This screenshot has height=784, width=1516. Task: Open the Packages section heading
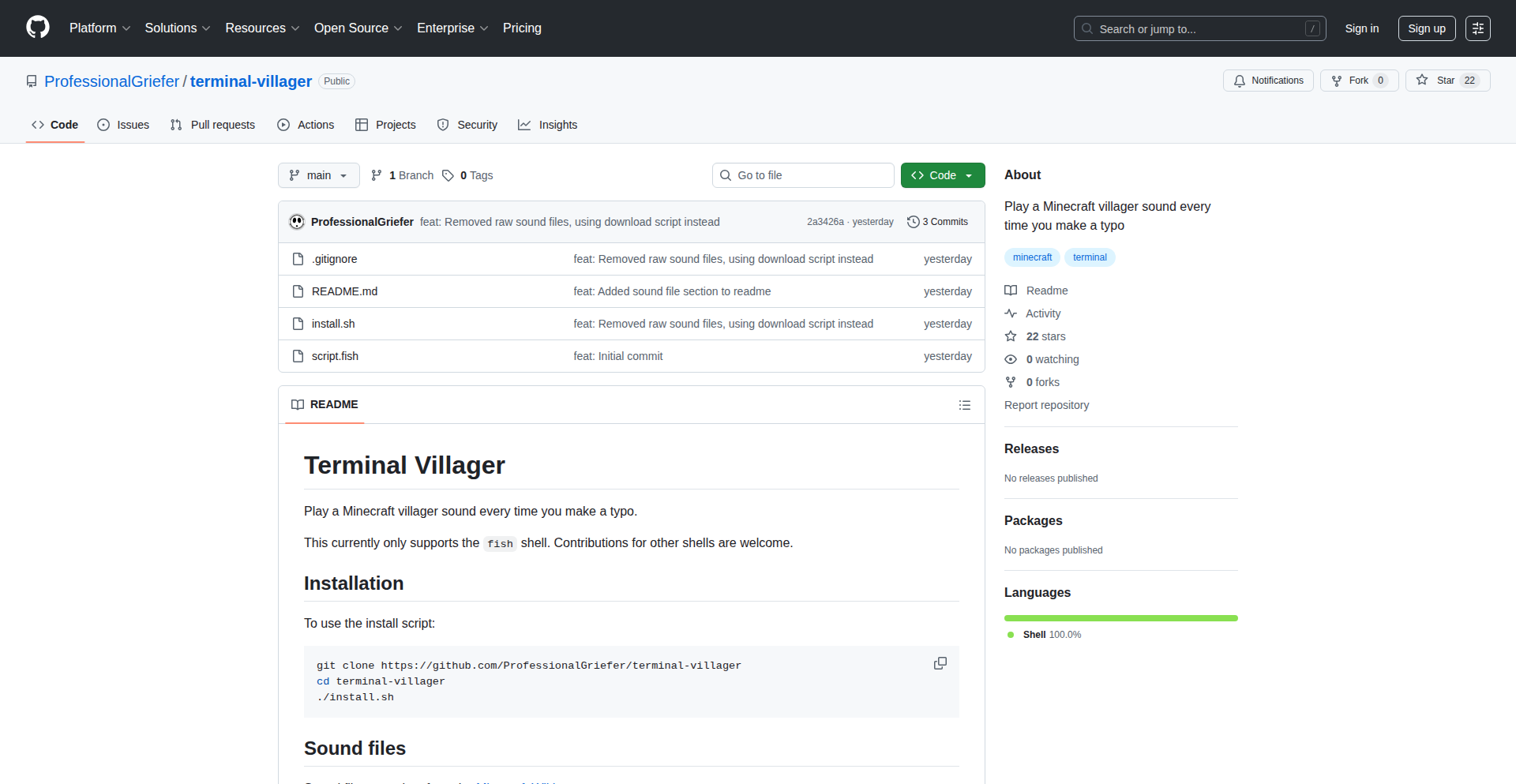coord(1033,520)
